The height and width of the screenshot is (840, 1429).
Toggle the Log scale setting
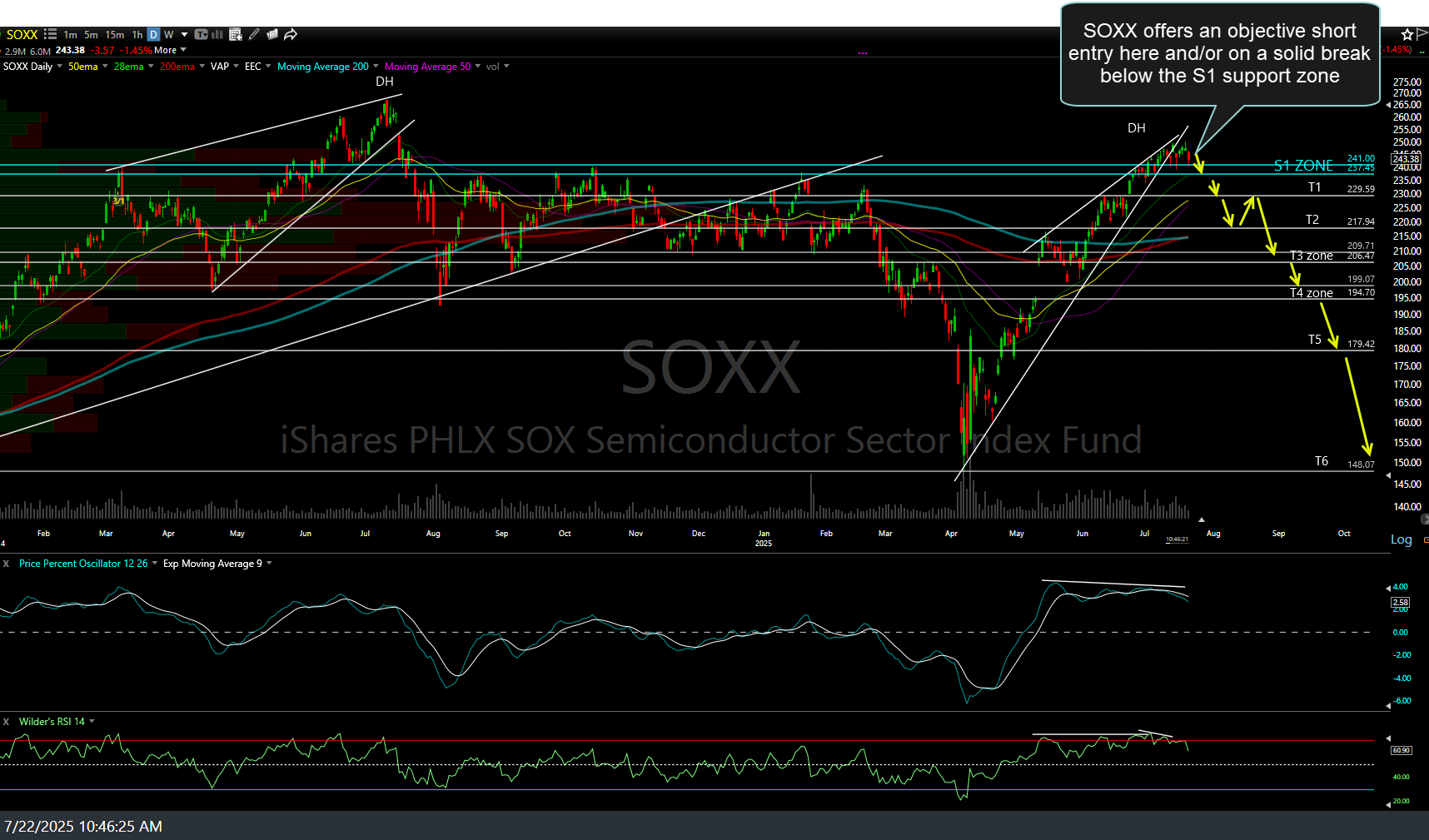click(1401, 539)
